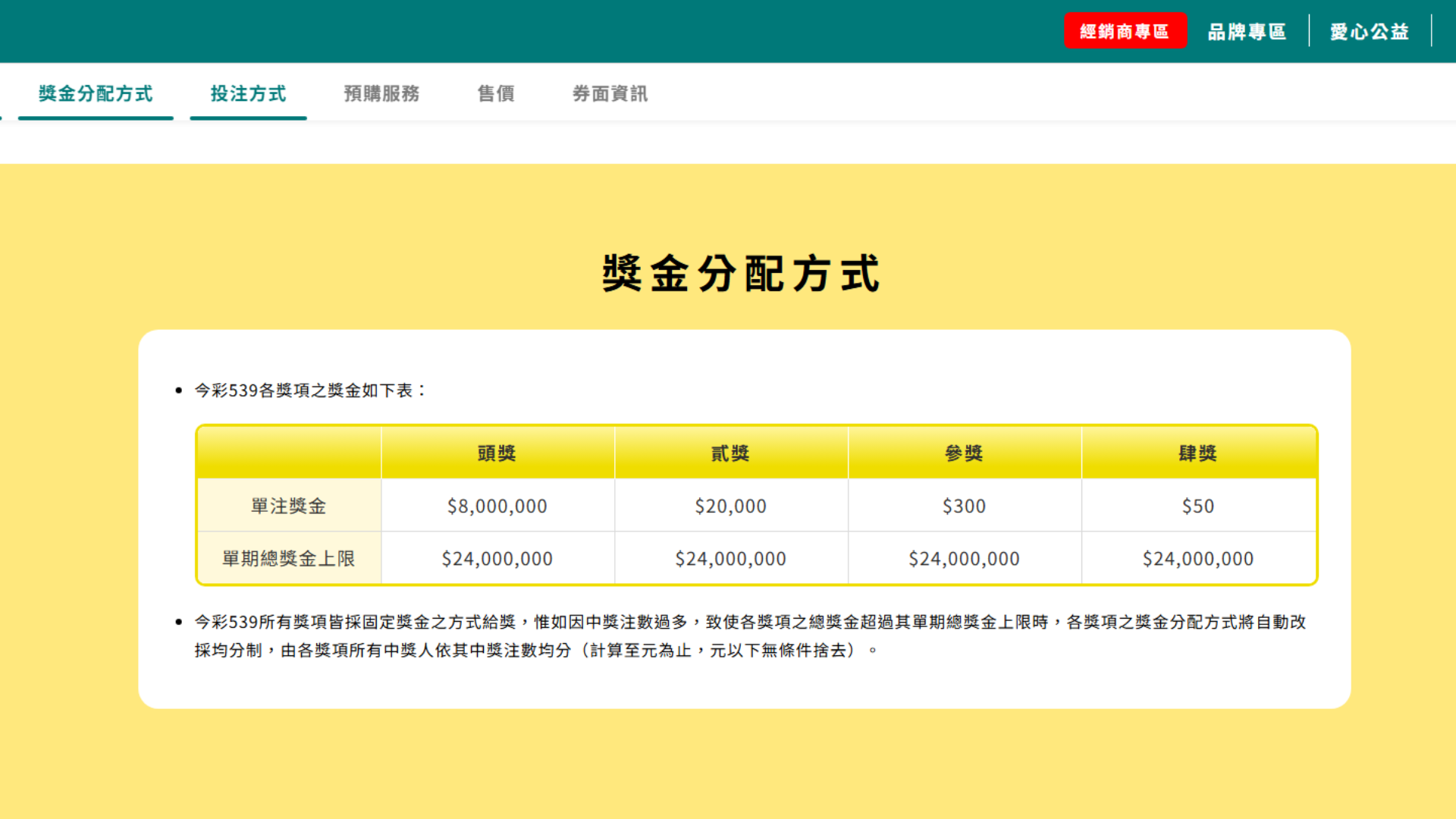Open the 愛心公益 link
The width and height of the screenshot is (1456, 819).
pos(1369,31)
